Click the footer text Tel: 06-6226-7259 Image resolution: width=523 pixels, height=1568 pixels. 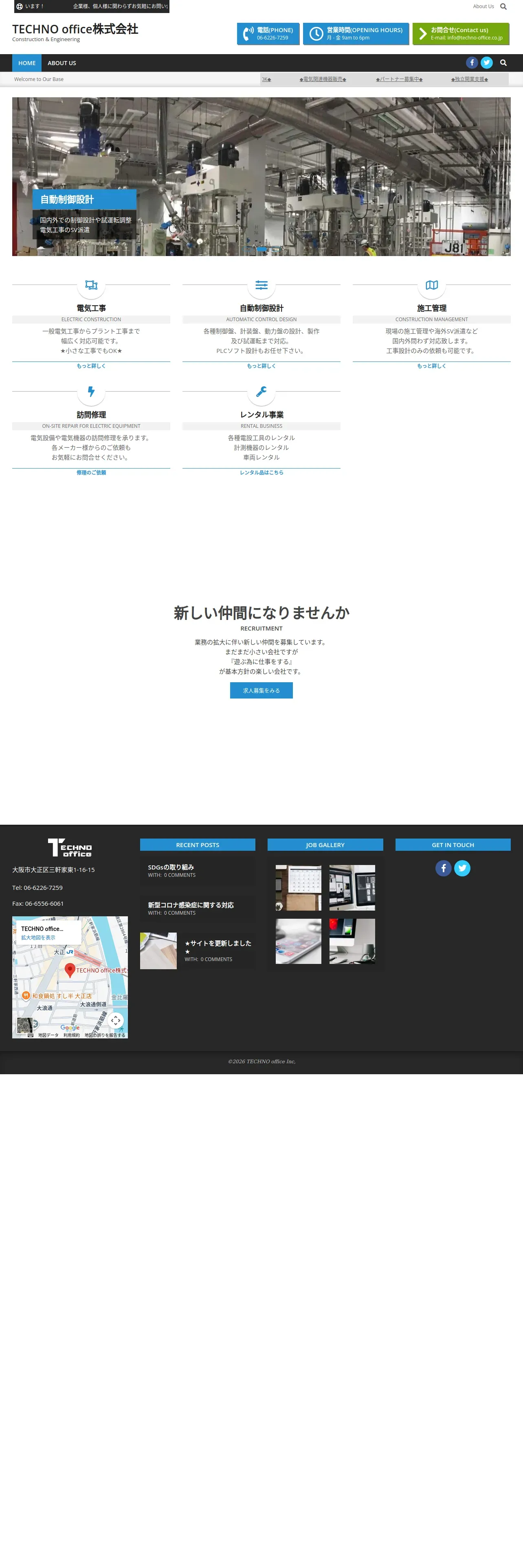(37, 887)
